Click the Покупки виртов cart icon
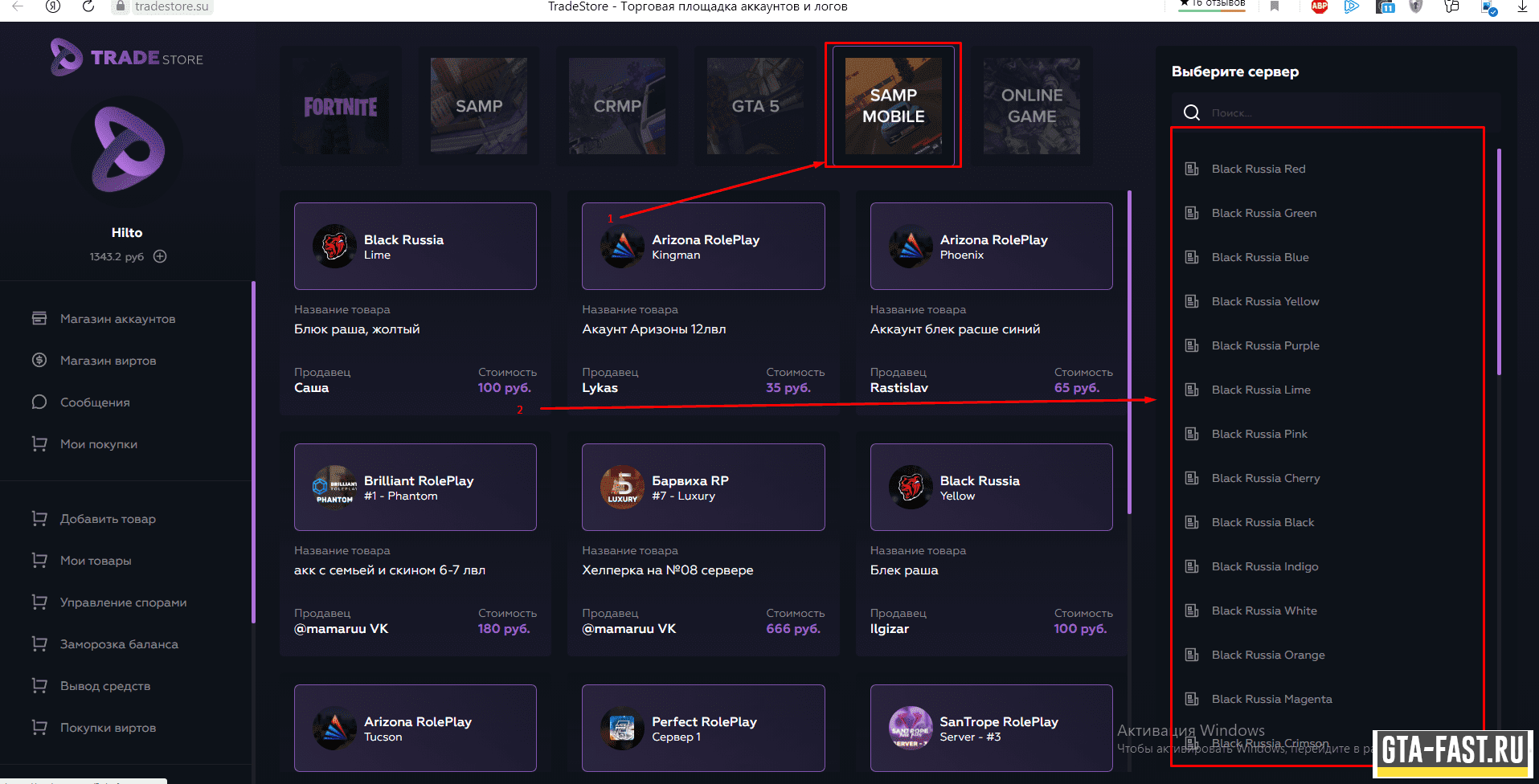 point(39,727)
